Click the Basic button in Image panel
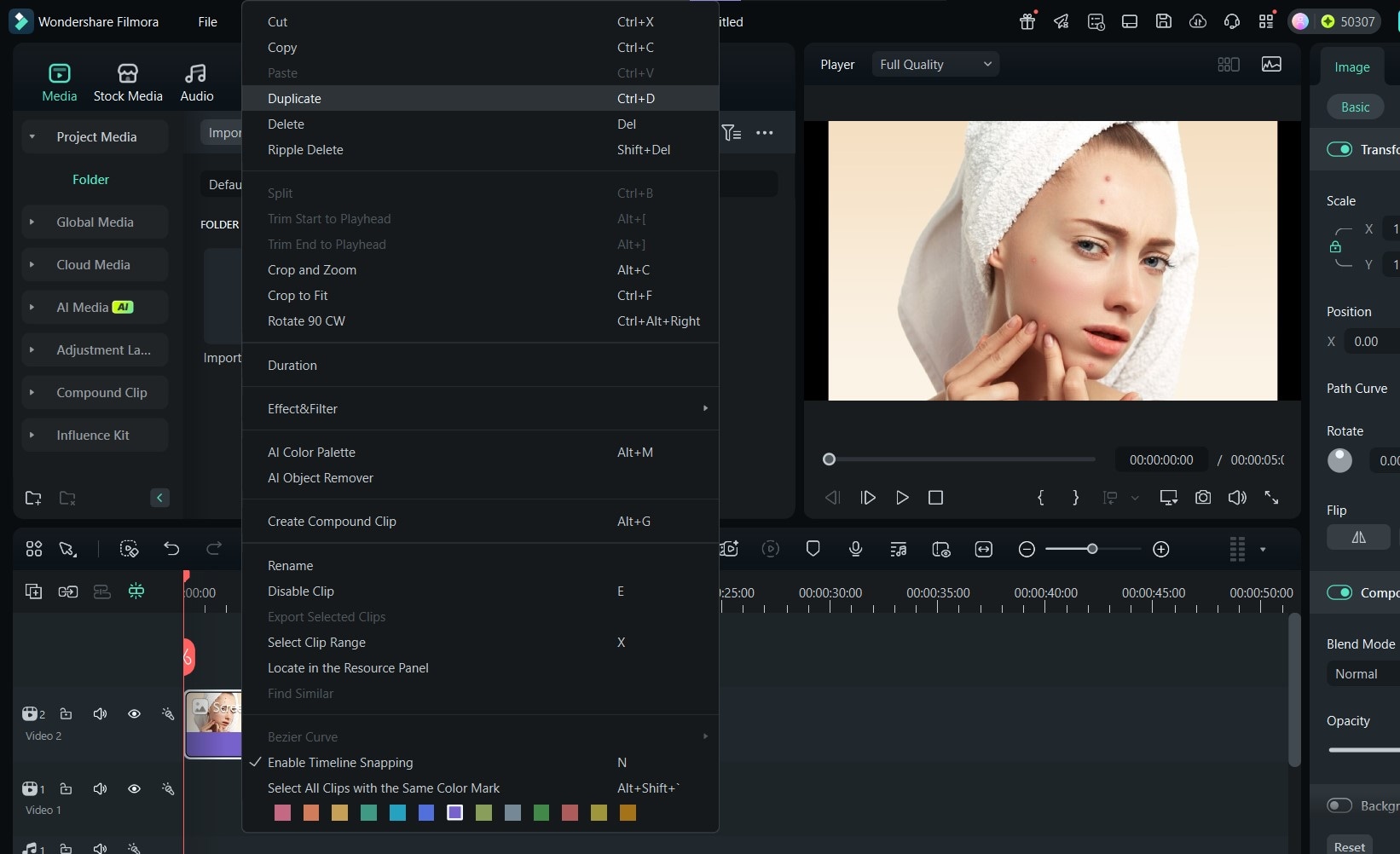This screenshot has height=854, width=1400. click(x=1356, y=107)
